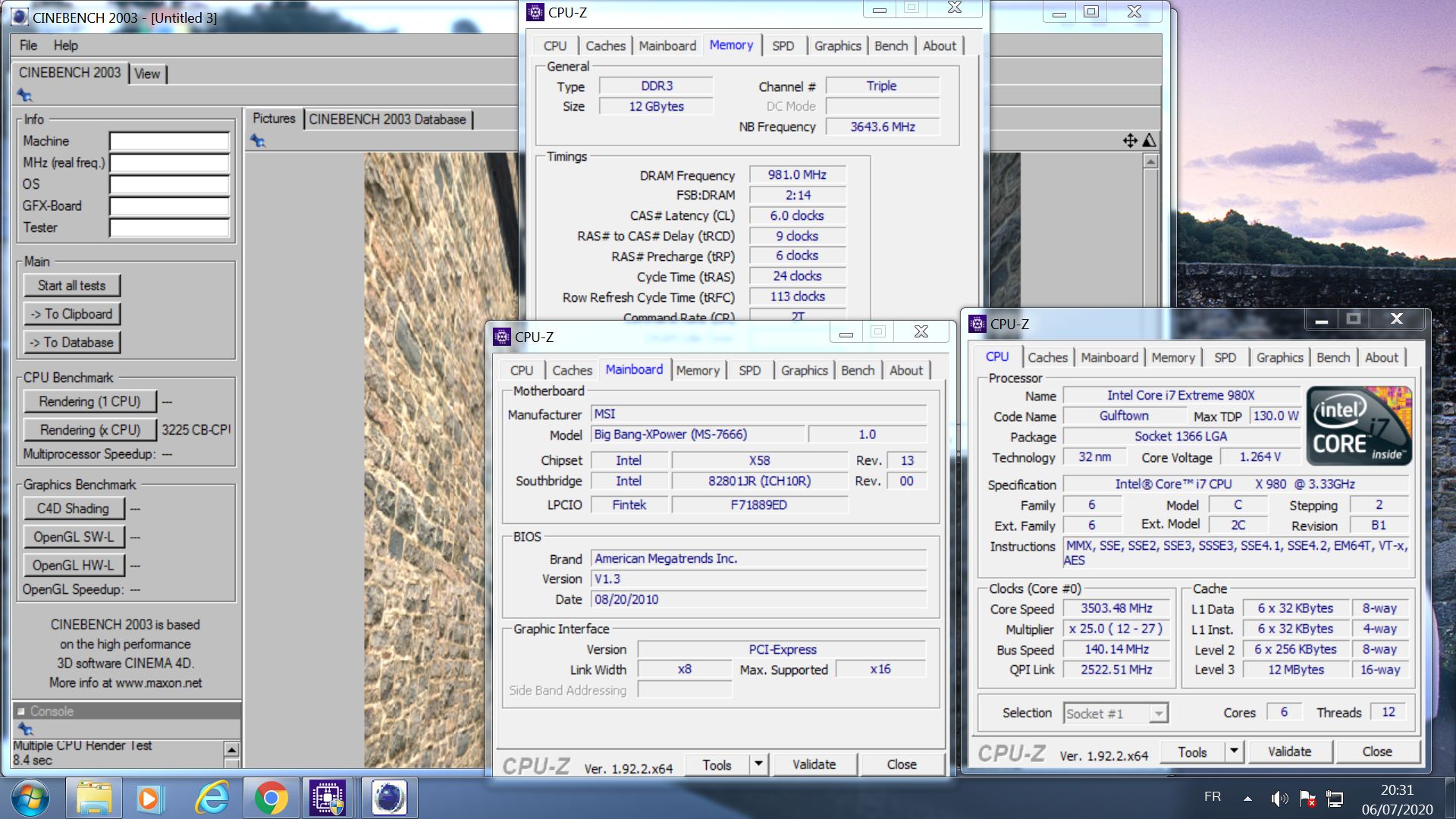
Task: Click CPU-Z icon in Memory window title
Action: pyautogui.click(x=535, y=12)
